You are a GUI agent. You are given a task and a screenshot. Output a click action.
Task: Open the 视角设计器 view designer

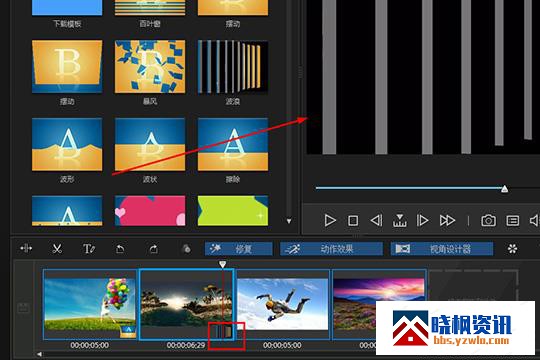pos(442,249)
